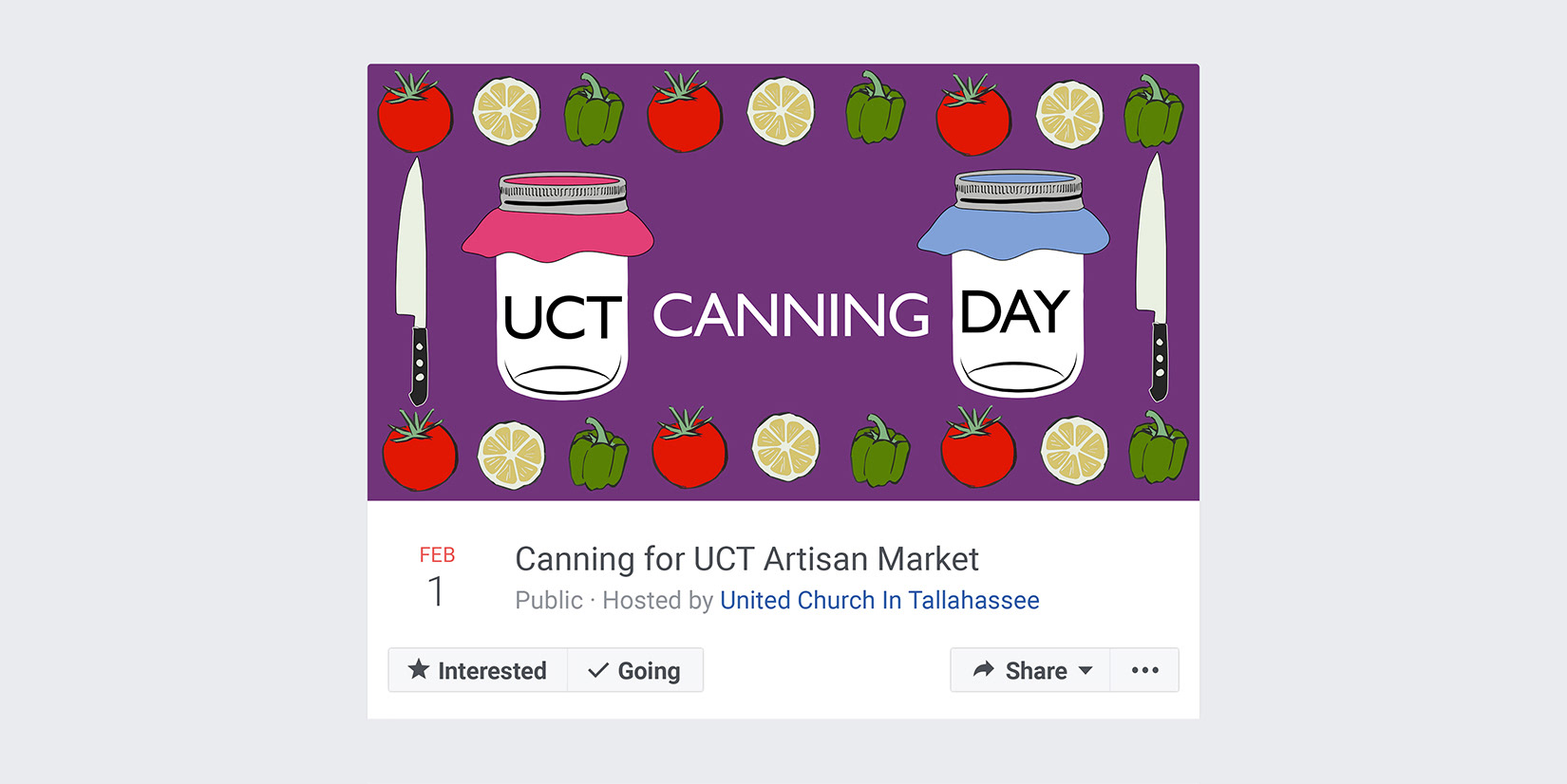
Task: Click the FEB 1 date badge
Action: coord(437,577)
